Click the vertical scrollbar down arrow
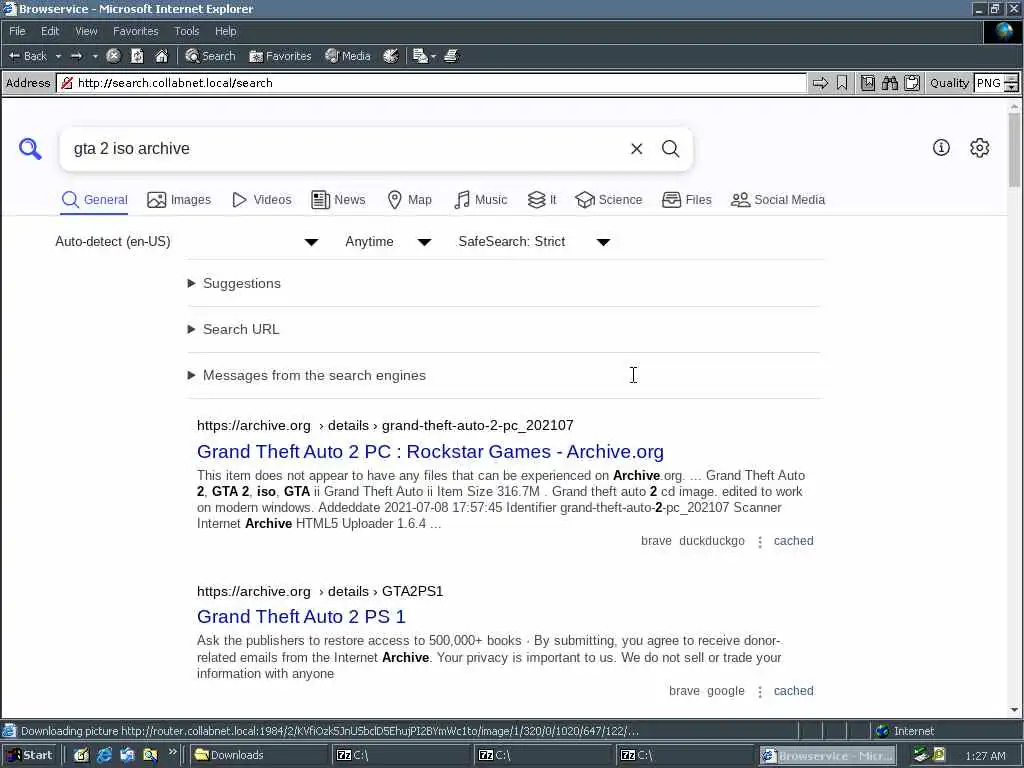Screen dimensions: 1024x768 (x=1014, y=710)
